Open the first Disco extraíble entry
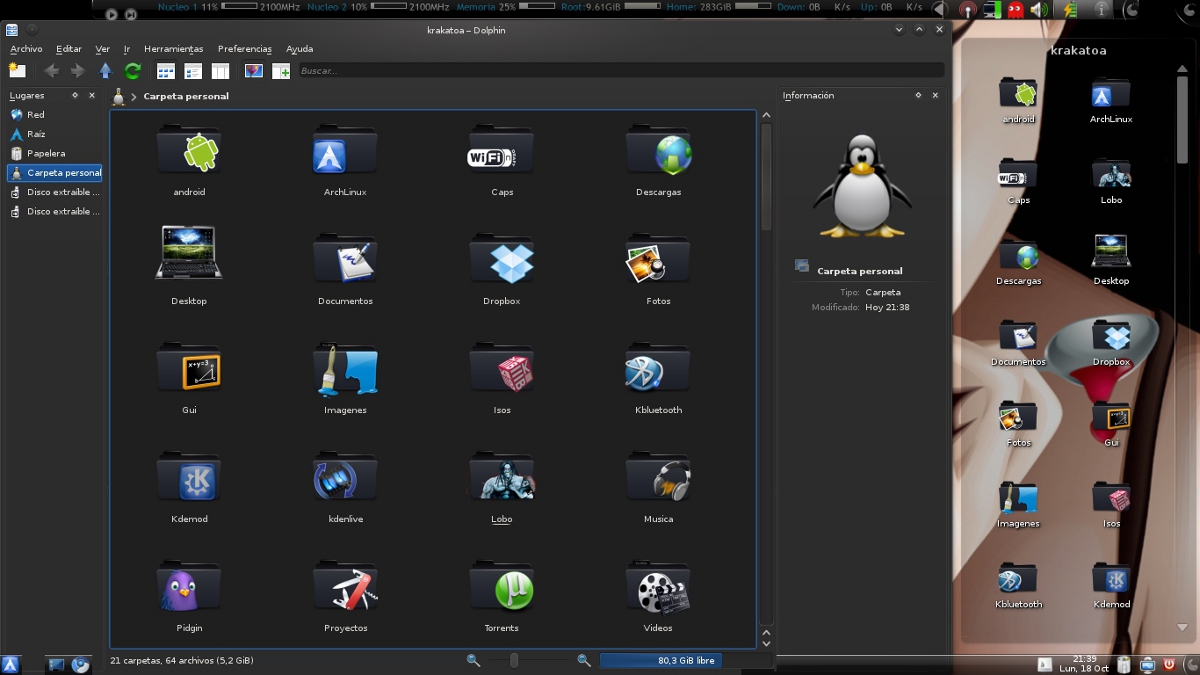Image resolution: width=1200 pixels, height=675 pixels. [54, 192]
